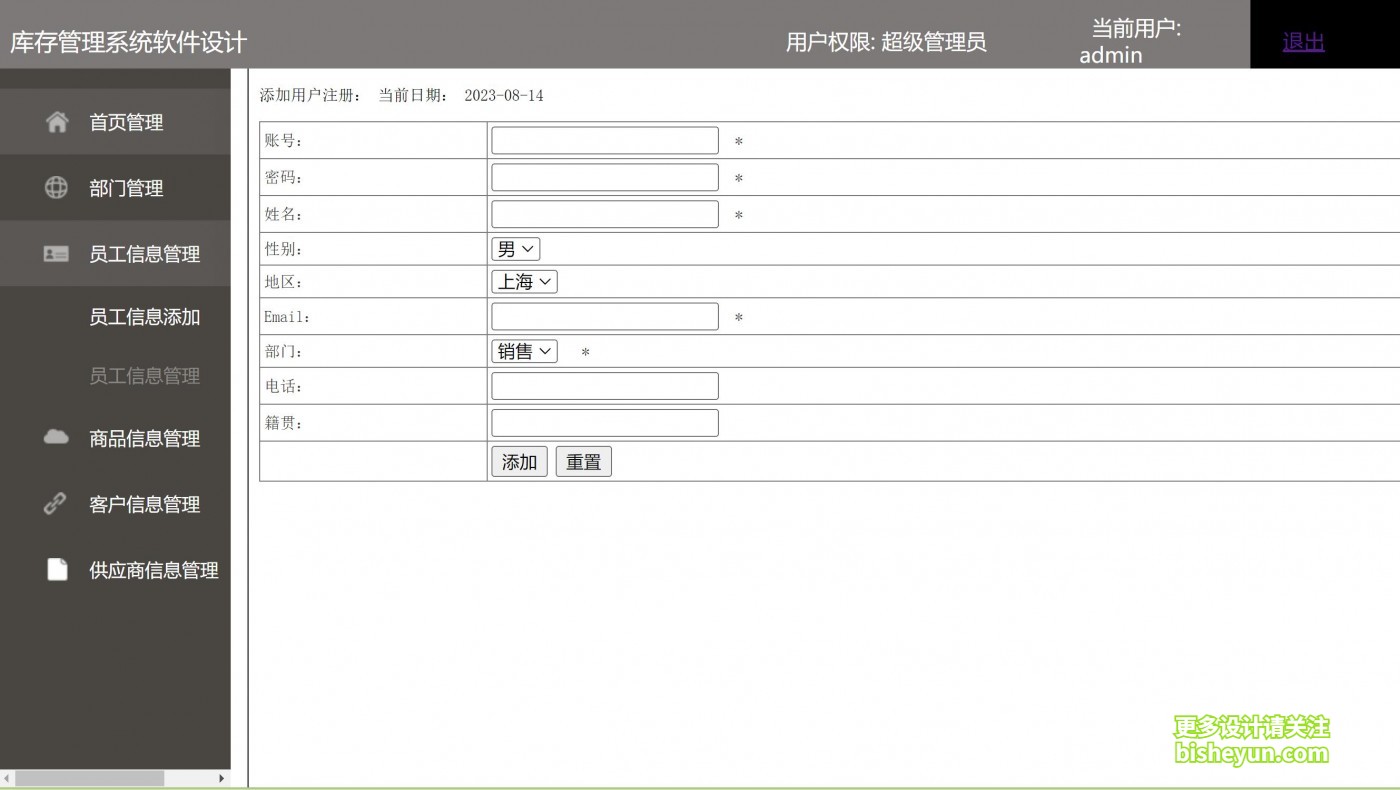The width and height of the screenshot is (1400, 790).
Task: Click the 账号 label cell
Action: (x=373, y=140)
